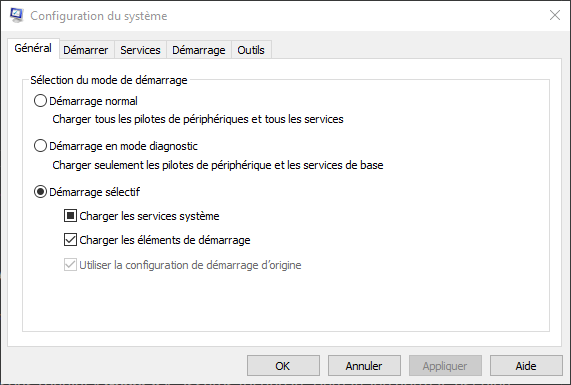The image size is (571, 385).
Task: Open help with the Aide button
Action: point(526,366)
